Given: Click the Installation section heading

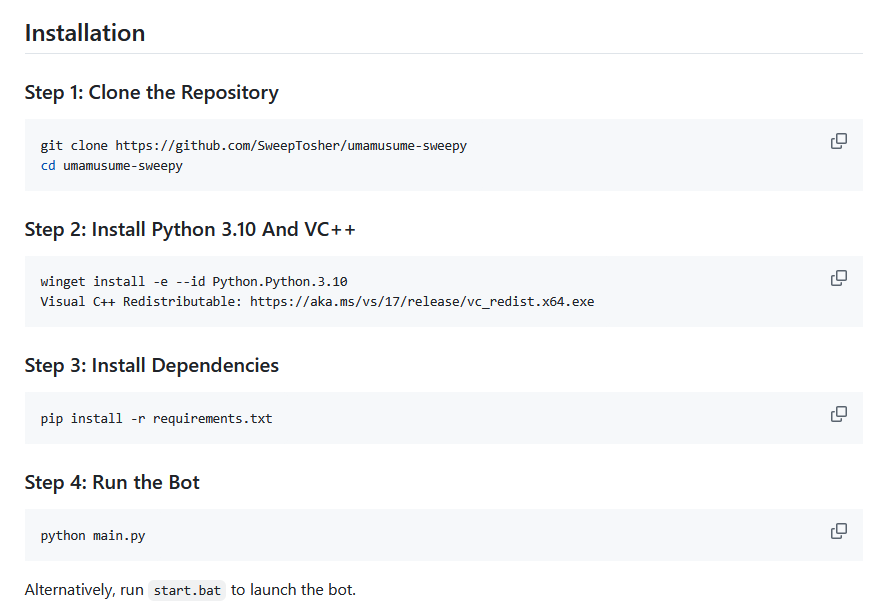Looking at the screenshot, I should point(85,33).
